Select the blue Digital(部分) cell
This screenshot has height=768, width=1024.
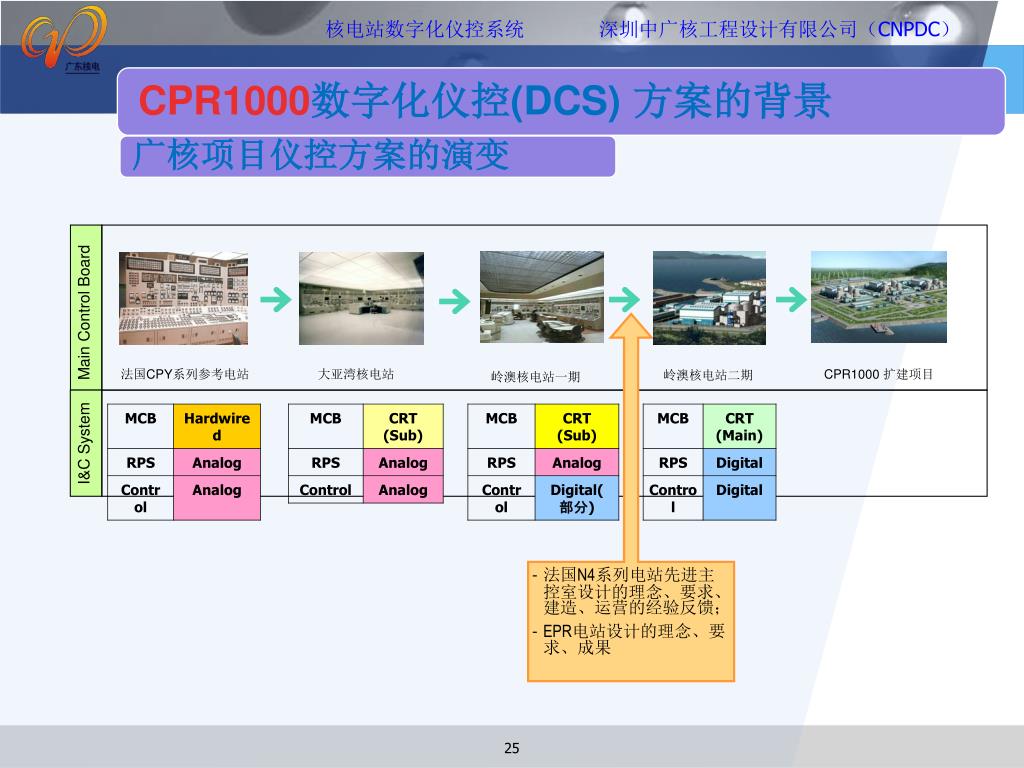pyautogui.click(x=577, y=498)
